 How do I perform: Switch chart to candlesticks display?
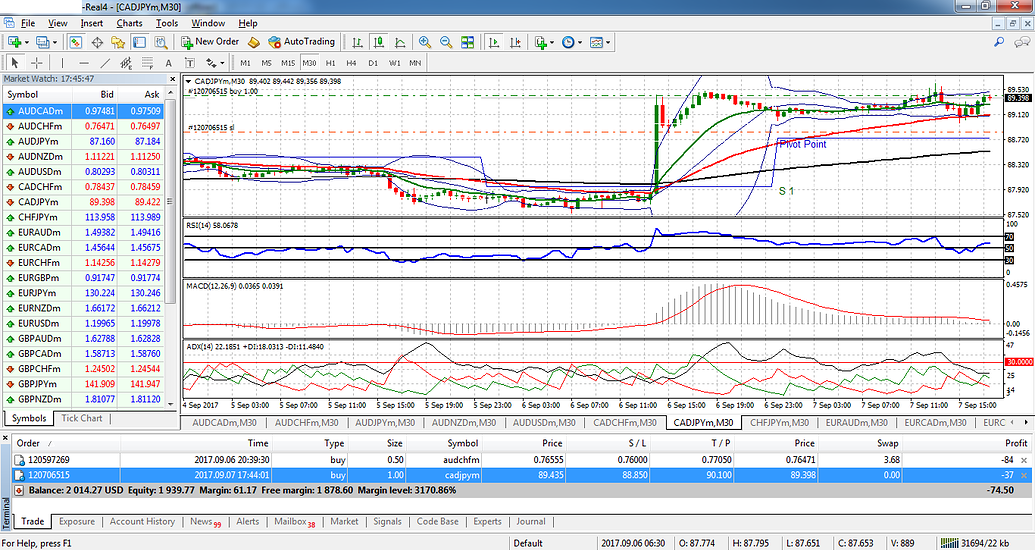coord(379,42)
